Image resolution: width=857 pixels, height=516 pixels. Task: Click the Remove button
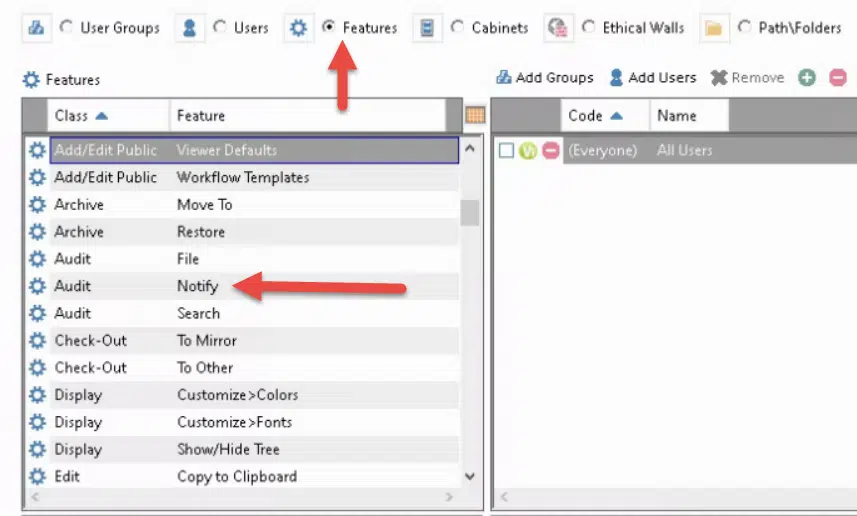[x=747, y=78]
